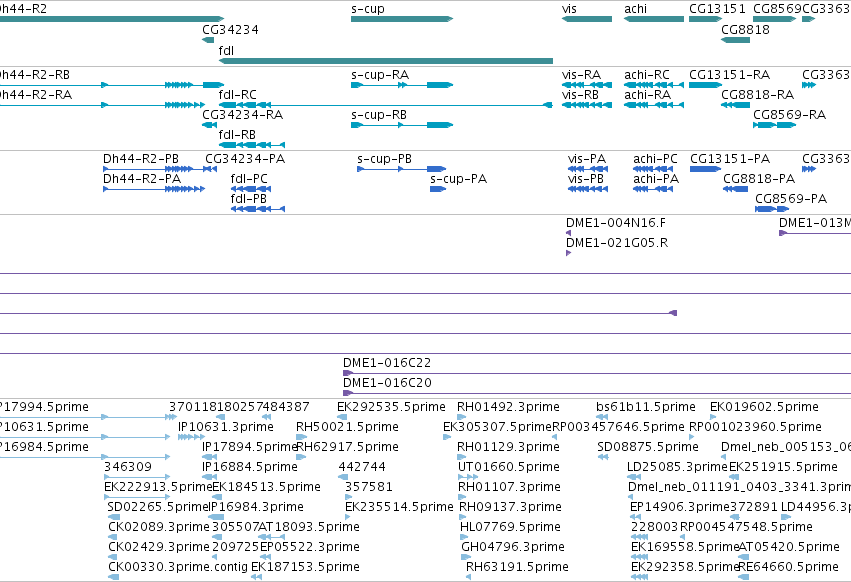
Task: Click the EK292535.5prime EST
Action: pyautogui.click(x=342, y=417)
